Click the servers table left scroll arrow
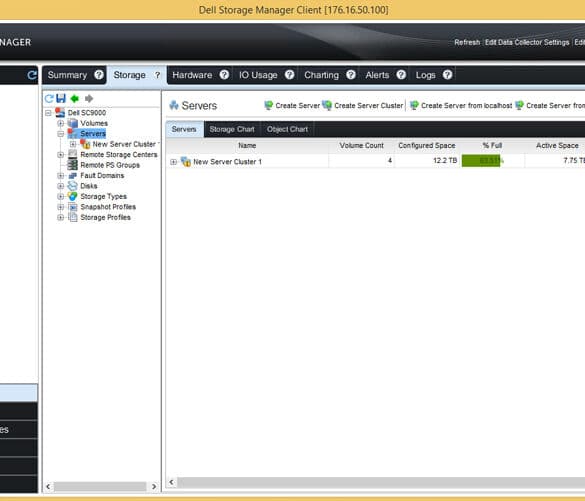Viewport: 585px width, 501px height. pos(172,482)
